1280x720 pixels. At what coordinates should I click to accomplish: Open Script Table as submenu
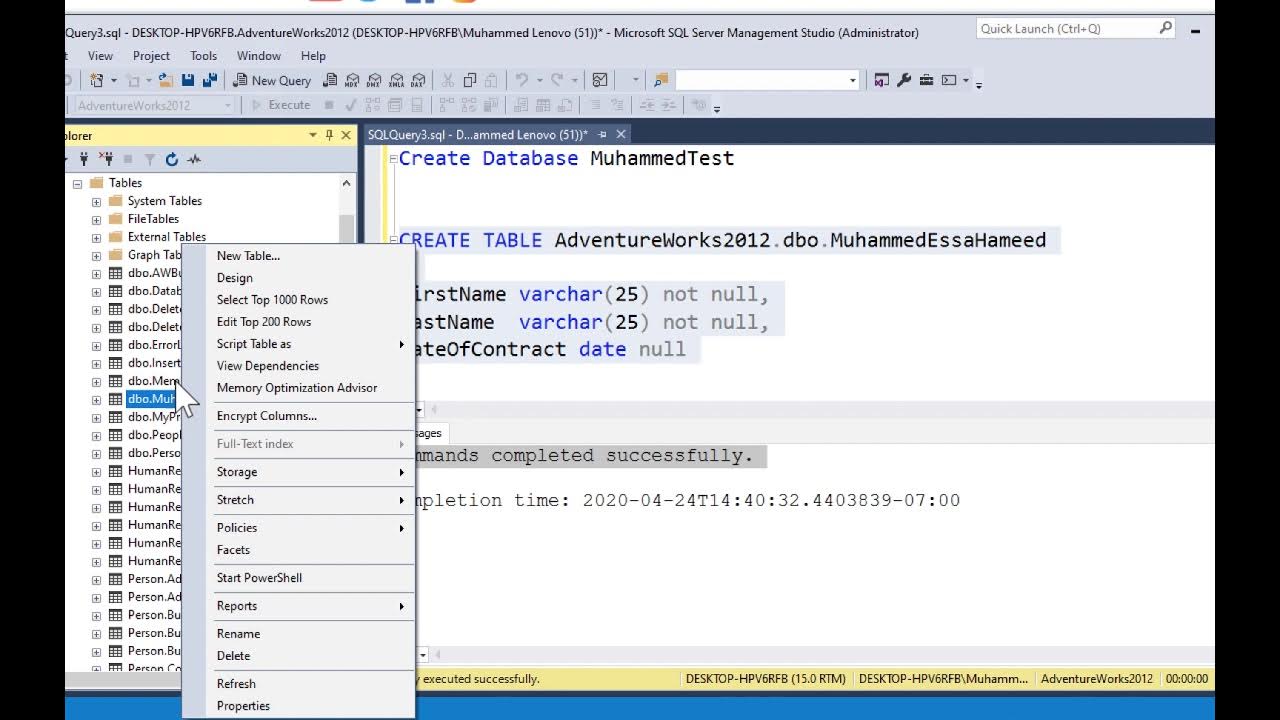297,344
